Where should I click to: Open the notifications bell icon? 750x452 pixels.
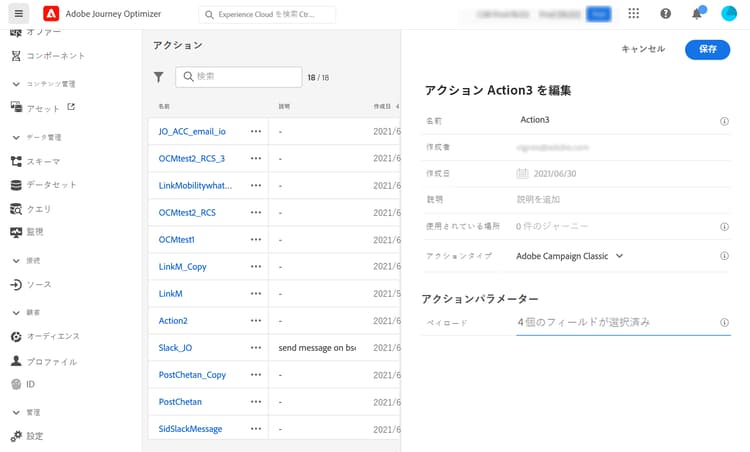[x=697, y=13]
